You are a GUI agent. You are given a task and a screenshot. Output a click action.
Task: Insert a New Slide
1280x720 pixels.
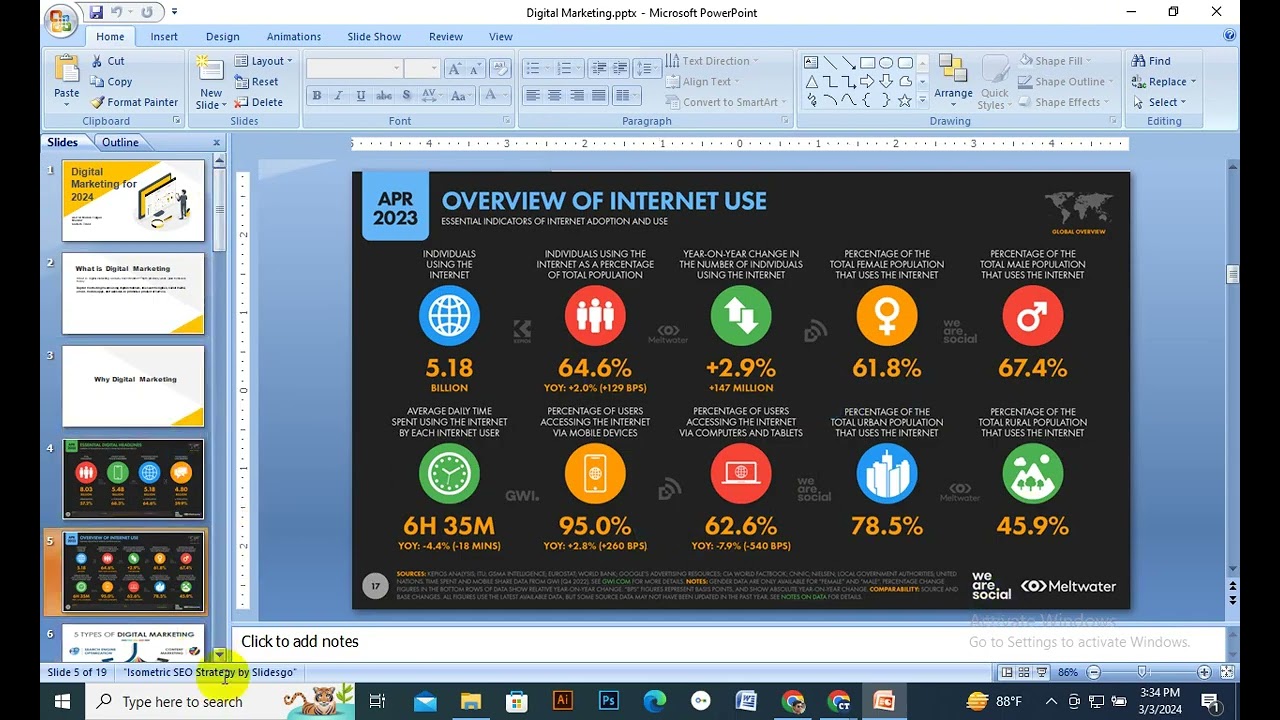[211, 82]
